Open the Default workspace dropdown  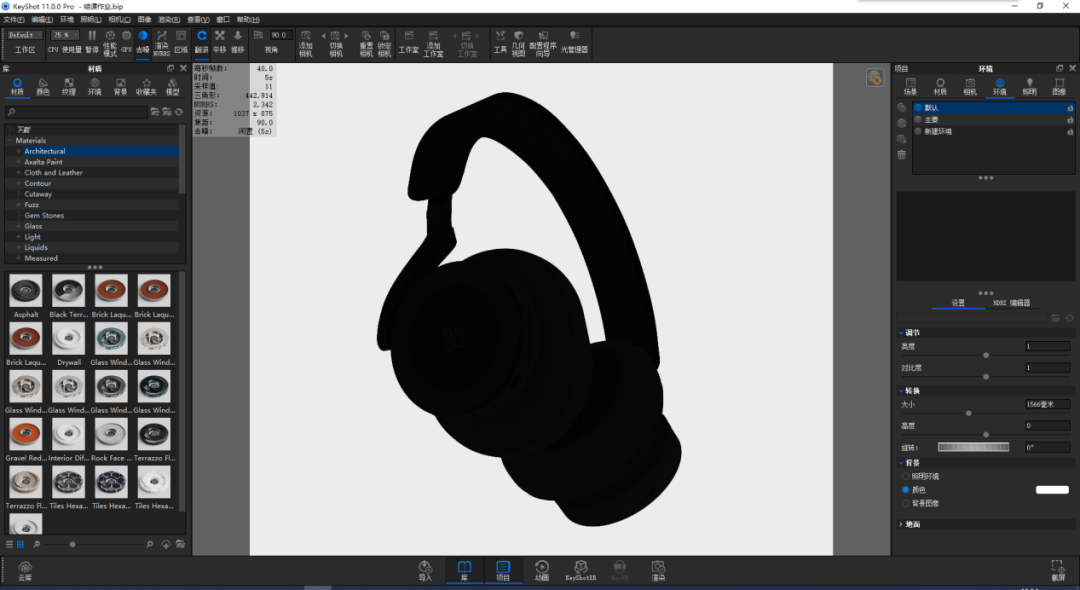[25, 35]
